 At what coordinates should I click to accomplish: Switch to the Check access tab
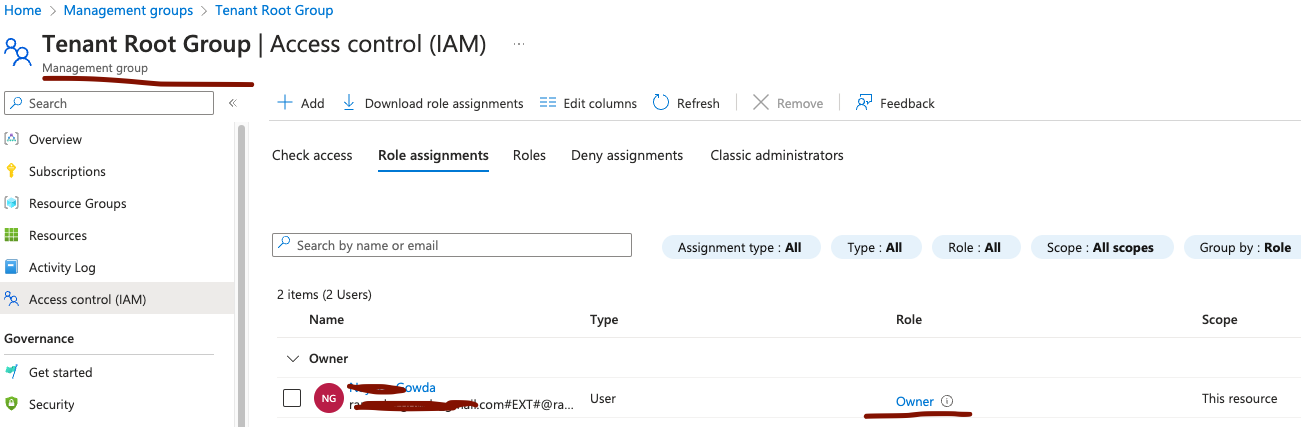point(312,155)
